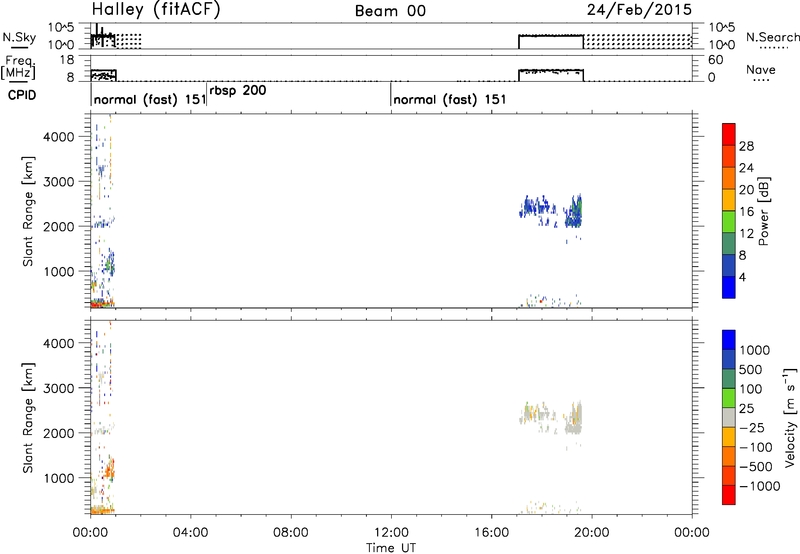
Task: Click the '-25' velocity scale label
Action: point(752,427)
